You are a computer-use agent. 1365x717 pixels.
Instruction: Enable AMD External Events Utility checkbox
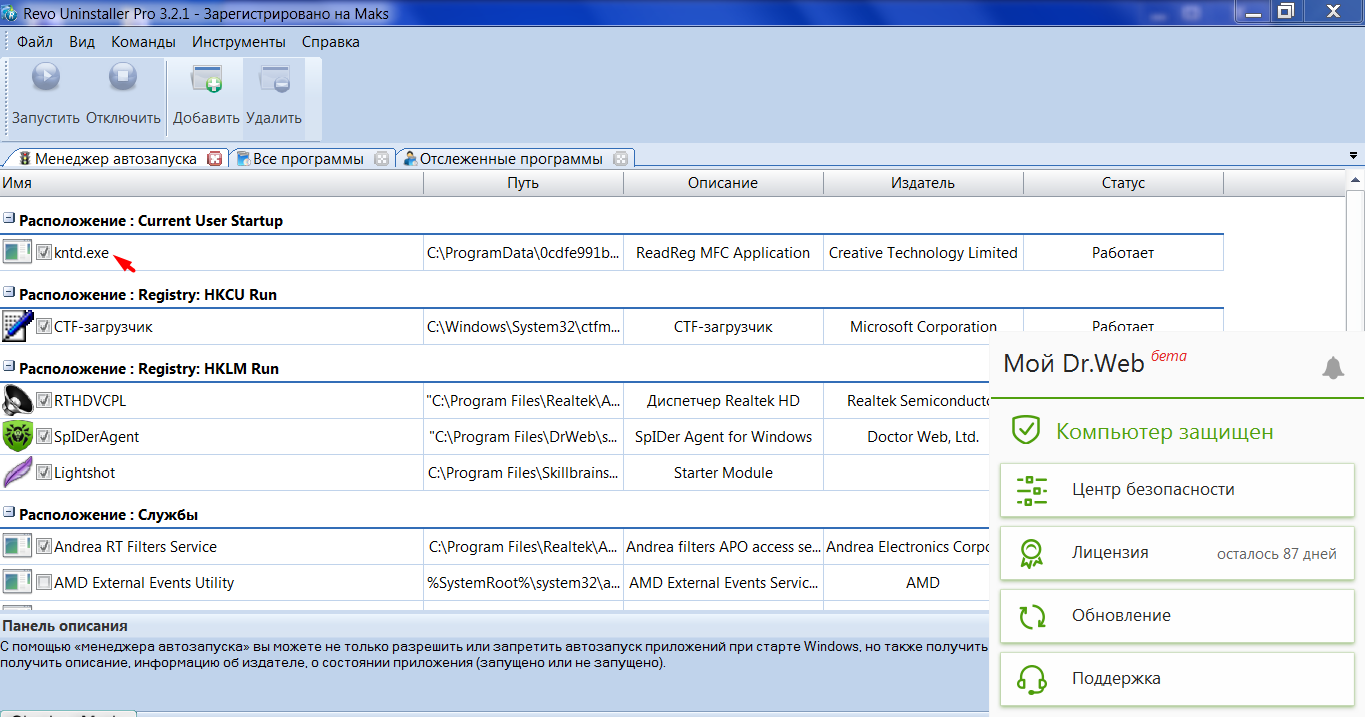click(44, 582)
